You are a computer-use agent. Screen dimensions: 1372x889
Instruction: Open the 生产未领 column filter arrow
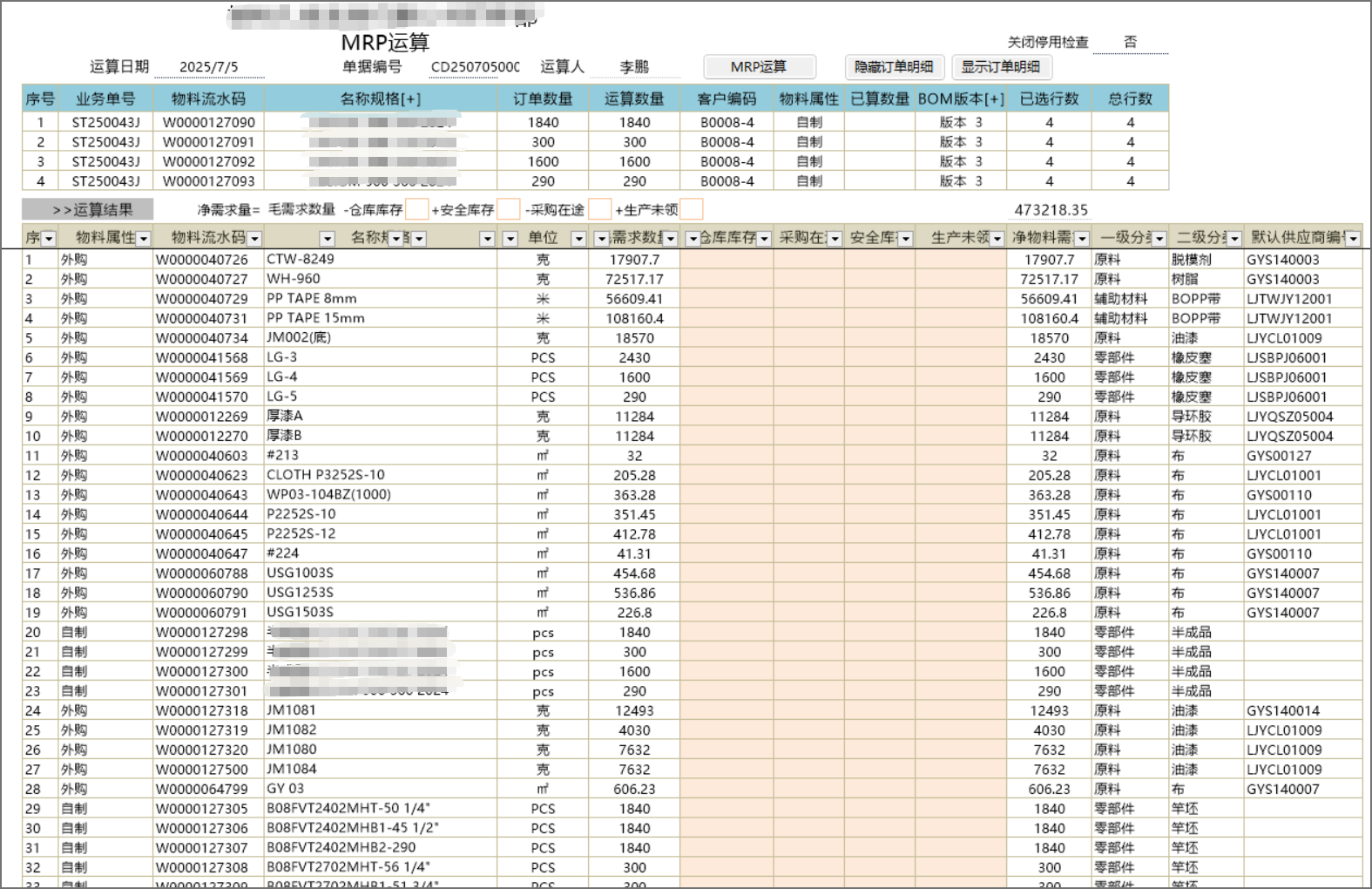pyautogui.click(x=997, y=239)
